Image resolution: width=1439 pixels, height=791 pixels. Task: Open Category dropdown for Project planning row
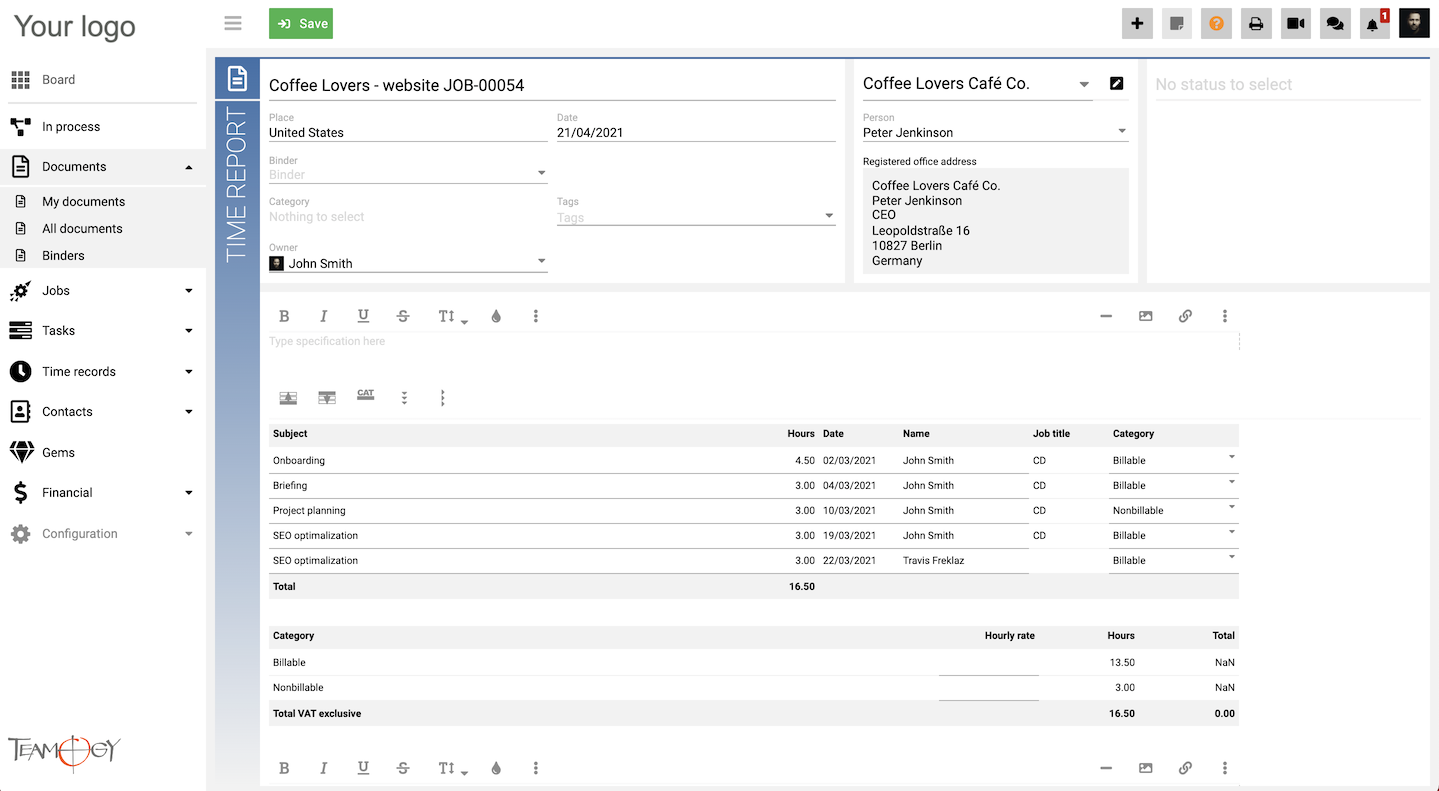pos(1174,511)
